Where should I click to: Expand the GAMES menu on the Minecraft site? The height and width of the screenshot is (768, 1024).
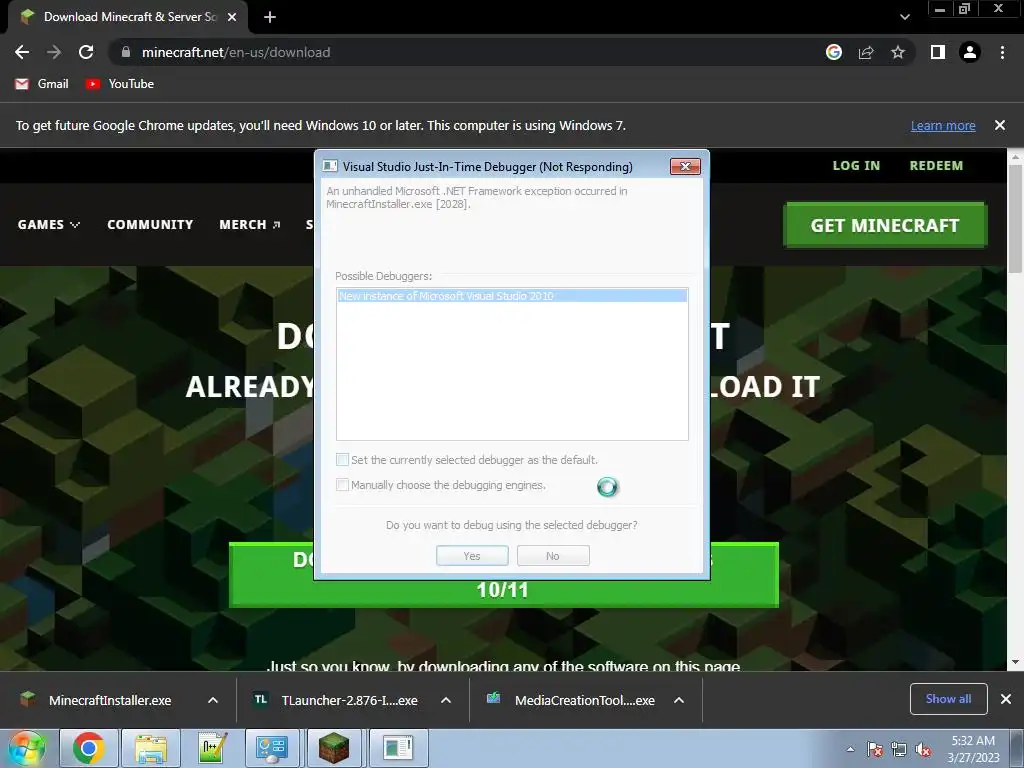click(x=49, y=225)
